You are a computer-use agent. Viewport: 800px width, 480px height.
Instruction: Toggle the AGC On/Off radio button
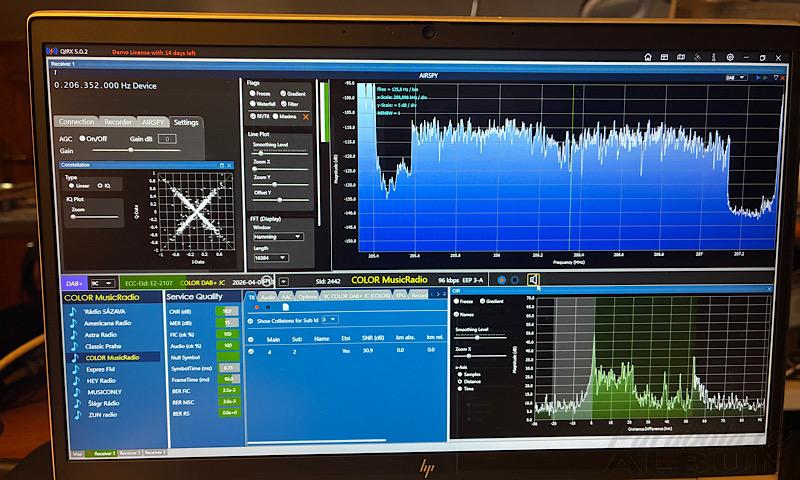83,139
